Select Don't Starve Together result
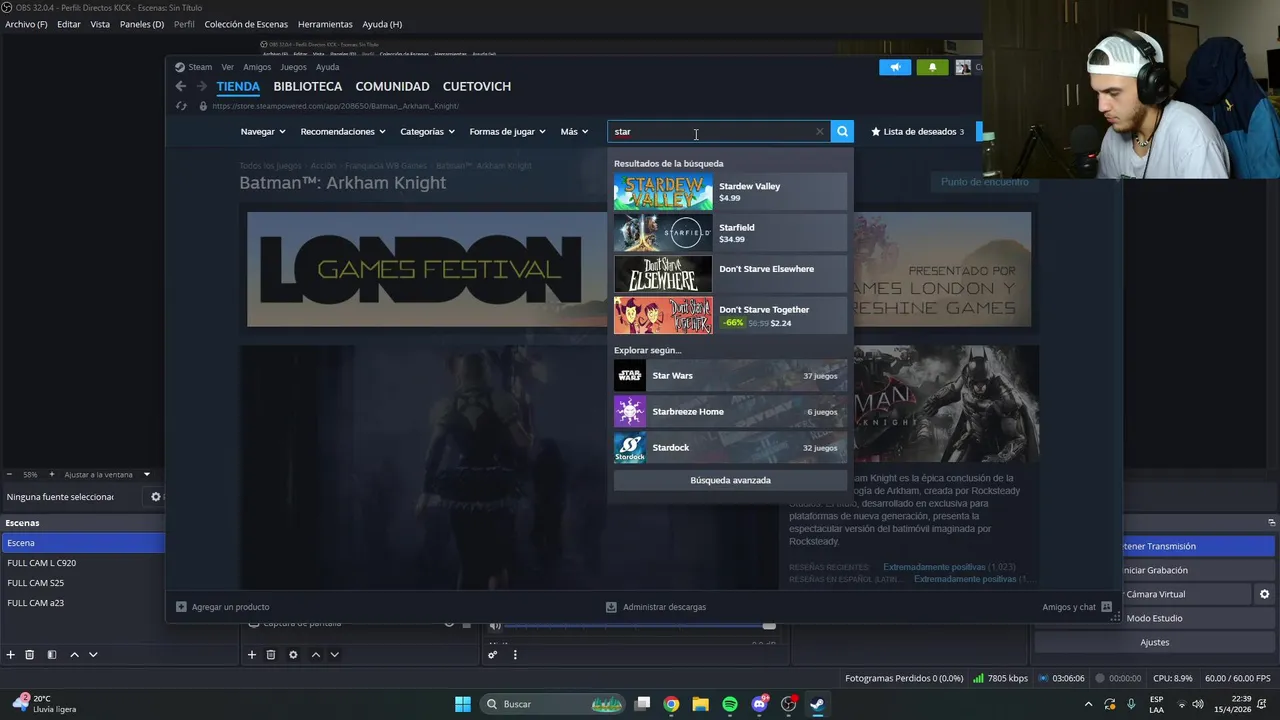 730,315
